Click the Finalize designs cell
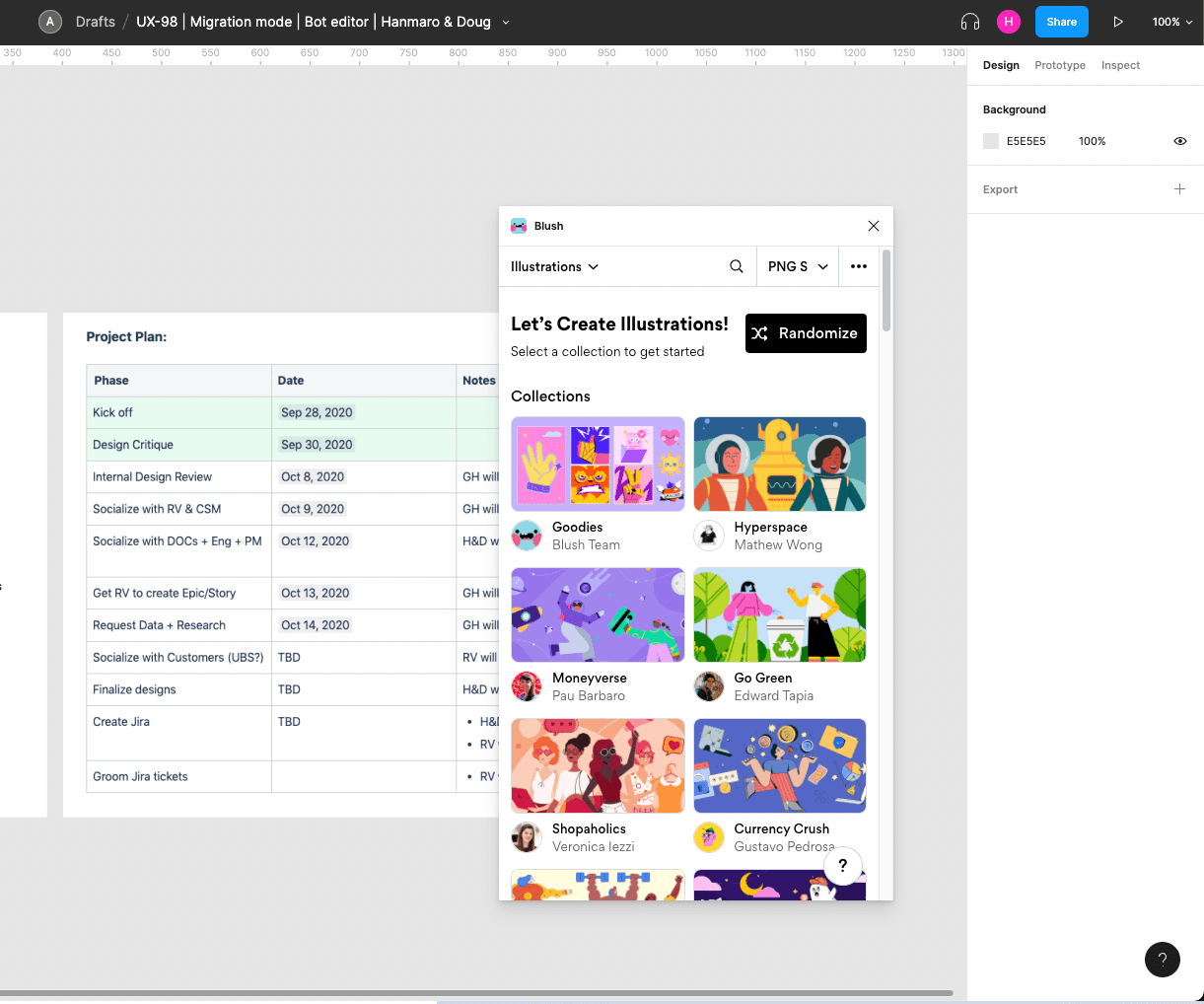The width and height of the screenshot is (1204, 1004). pos(178,689)
